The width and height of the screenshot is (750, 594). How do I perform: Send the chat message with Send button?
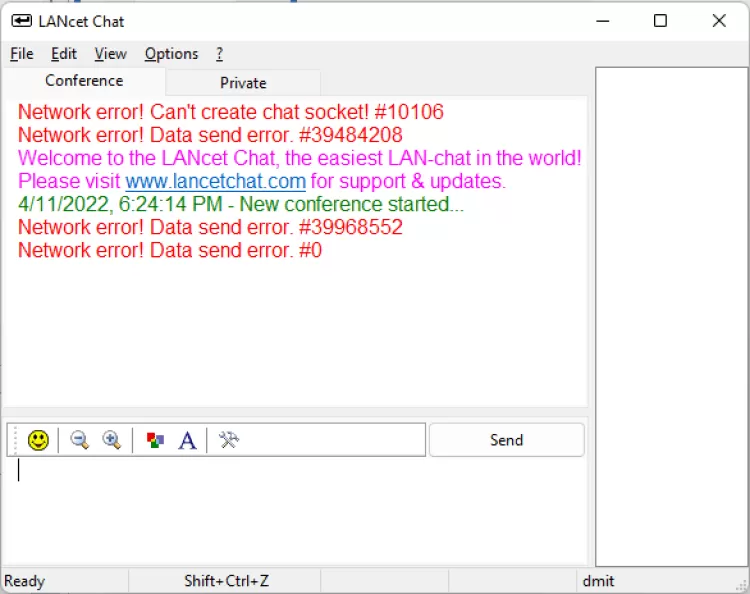[x=507, y=440]
